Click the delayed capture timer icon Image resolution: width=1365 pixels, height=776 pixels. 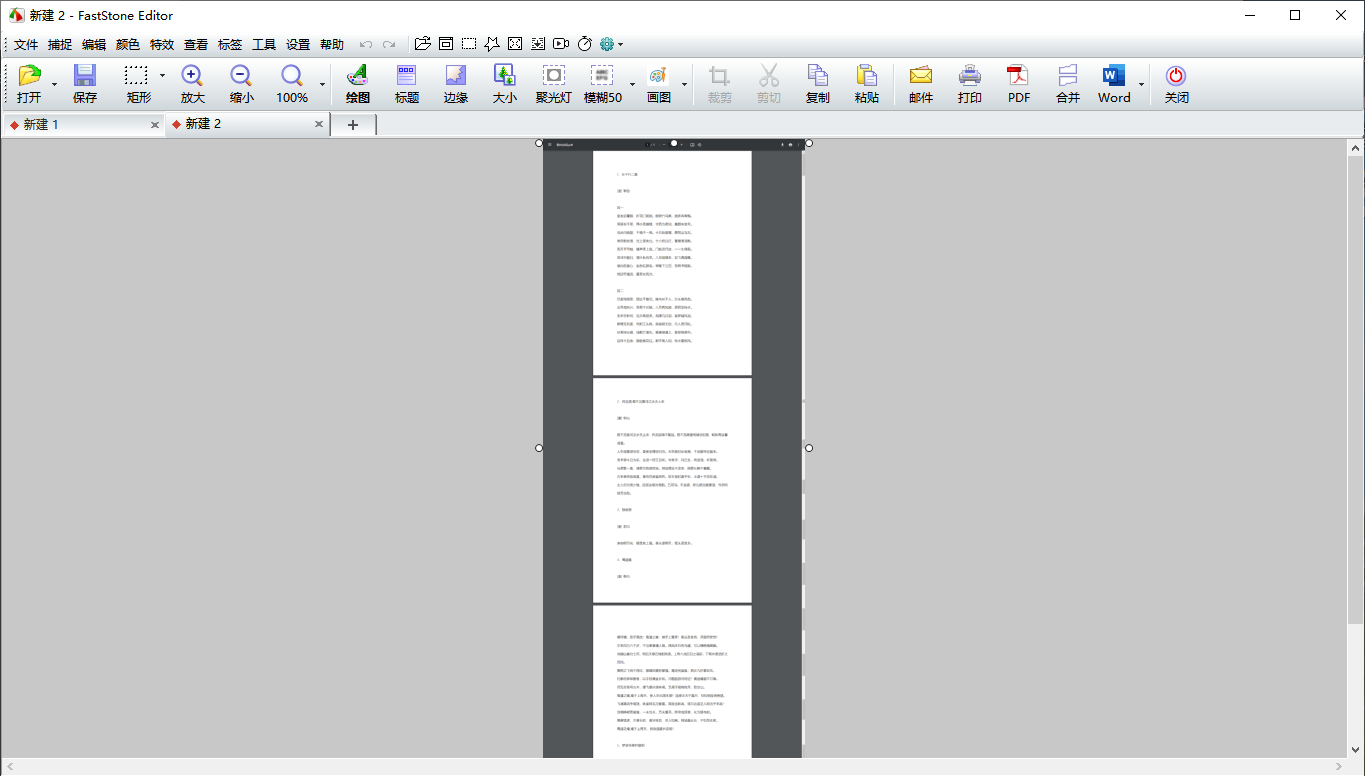click(585, 44)
